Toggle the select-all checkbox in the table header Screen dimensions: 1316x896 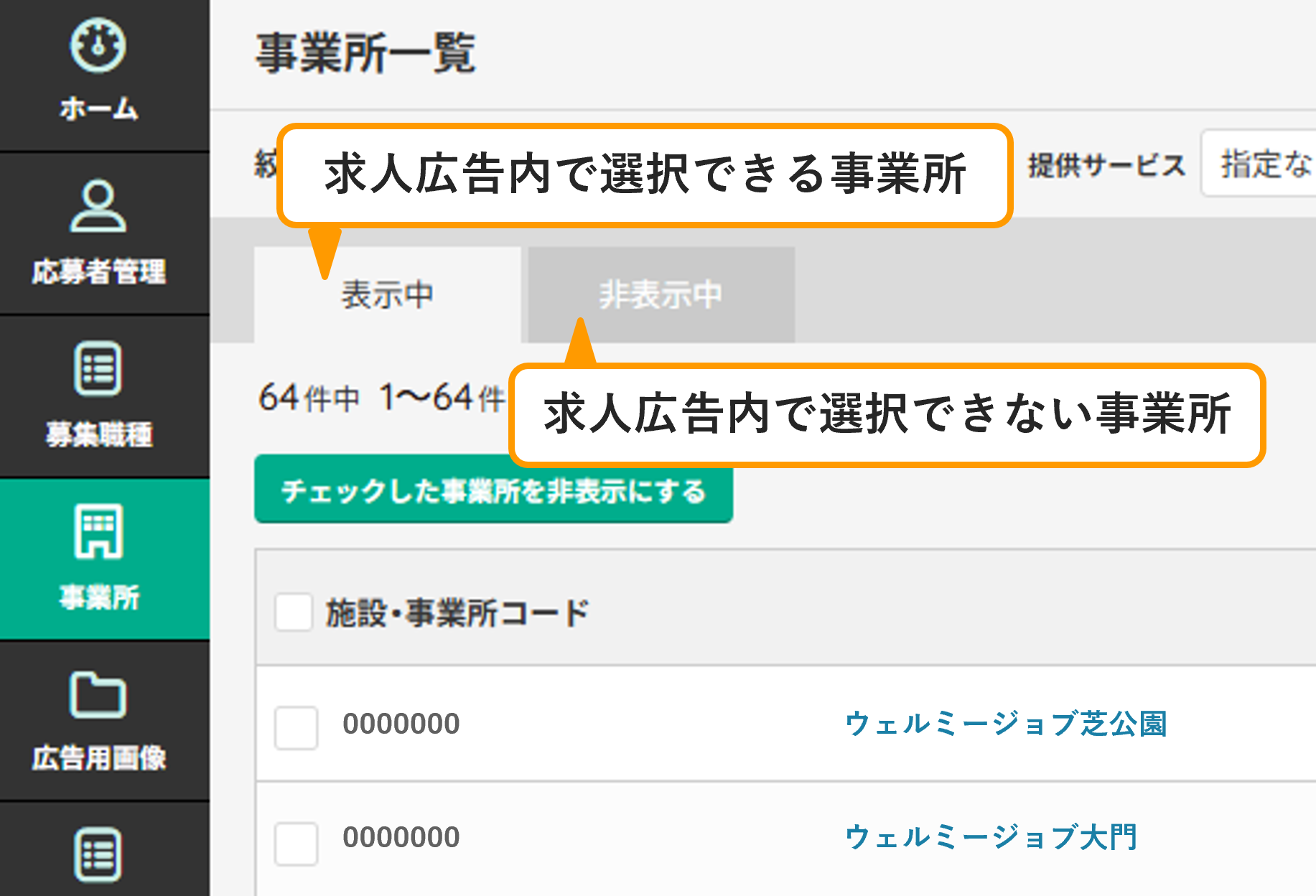(x=294, y=612)
